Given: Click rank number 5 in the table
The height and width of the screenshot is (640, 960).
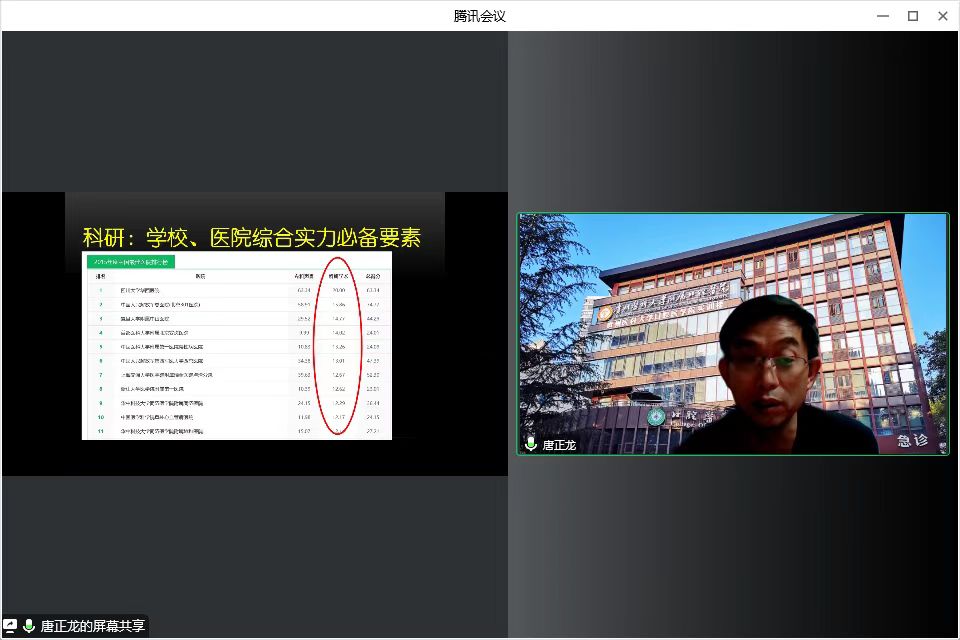Looking at the screenshot, I should (x=100, y=346).
